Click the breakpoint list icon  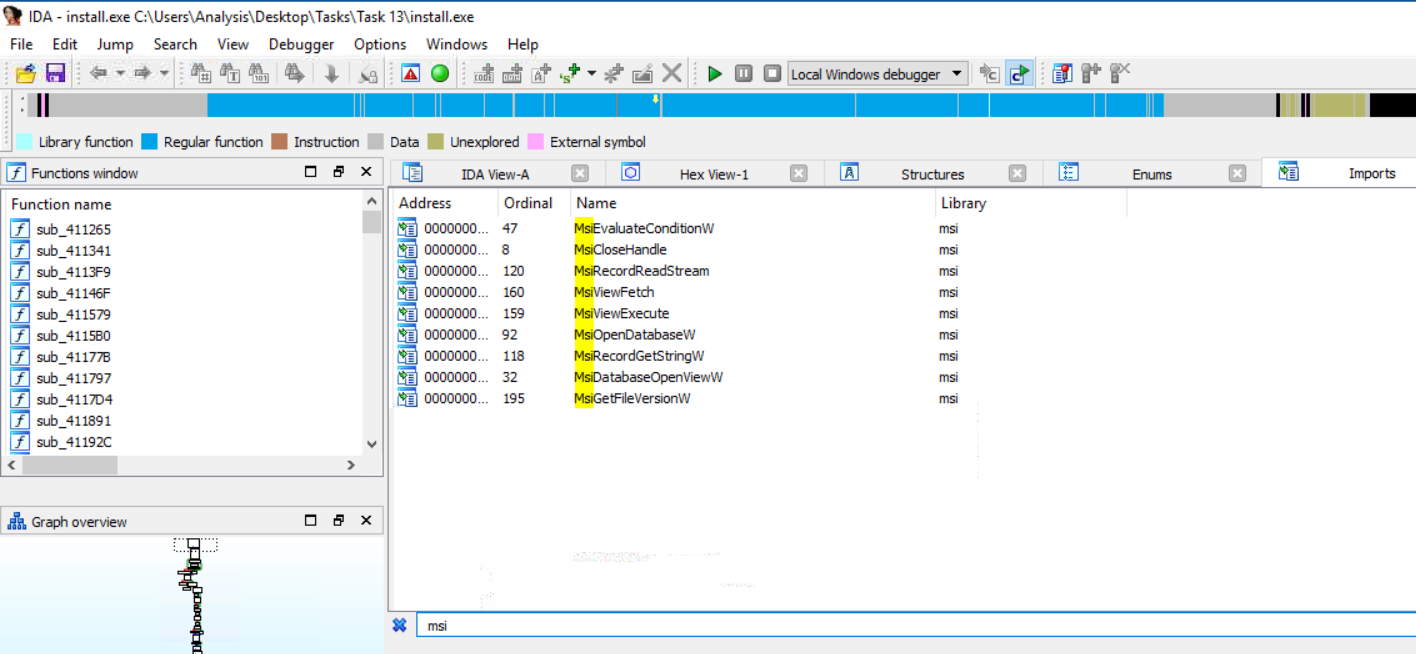[x=1062, y=73]
